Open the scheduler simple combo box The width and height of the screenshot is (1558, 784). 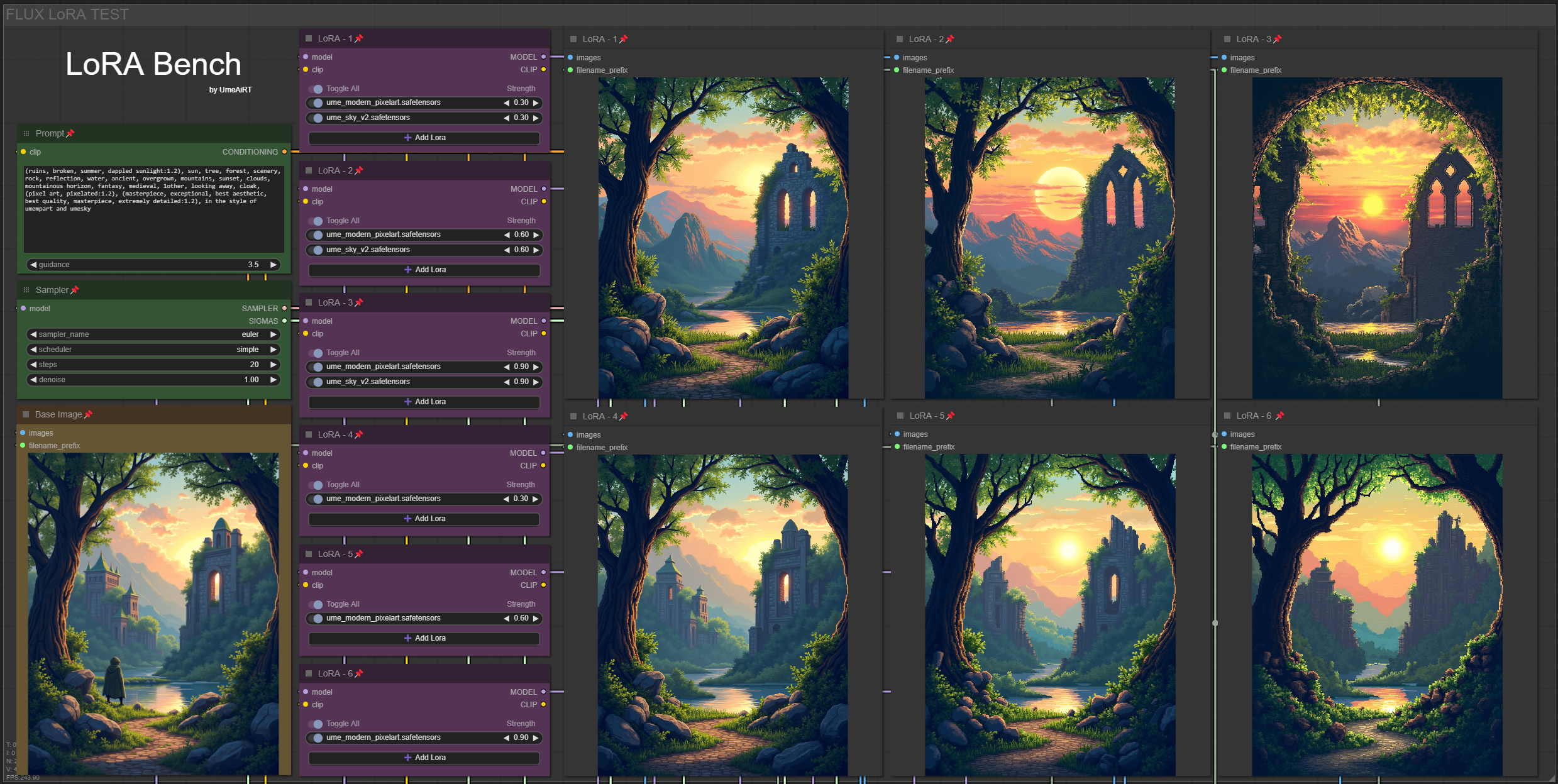tap(153, 350)
